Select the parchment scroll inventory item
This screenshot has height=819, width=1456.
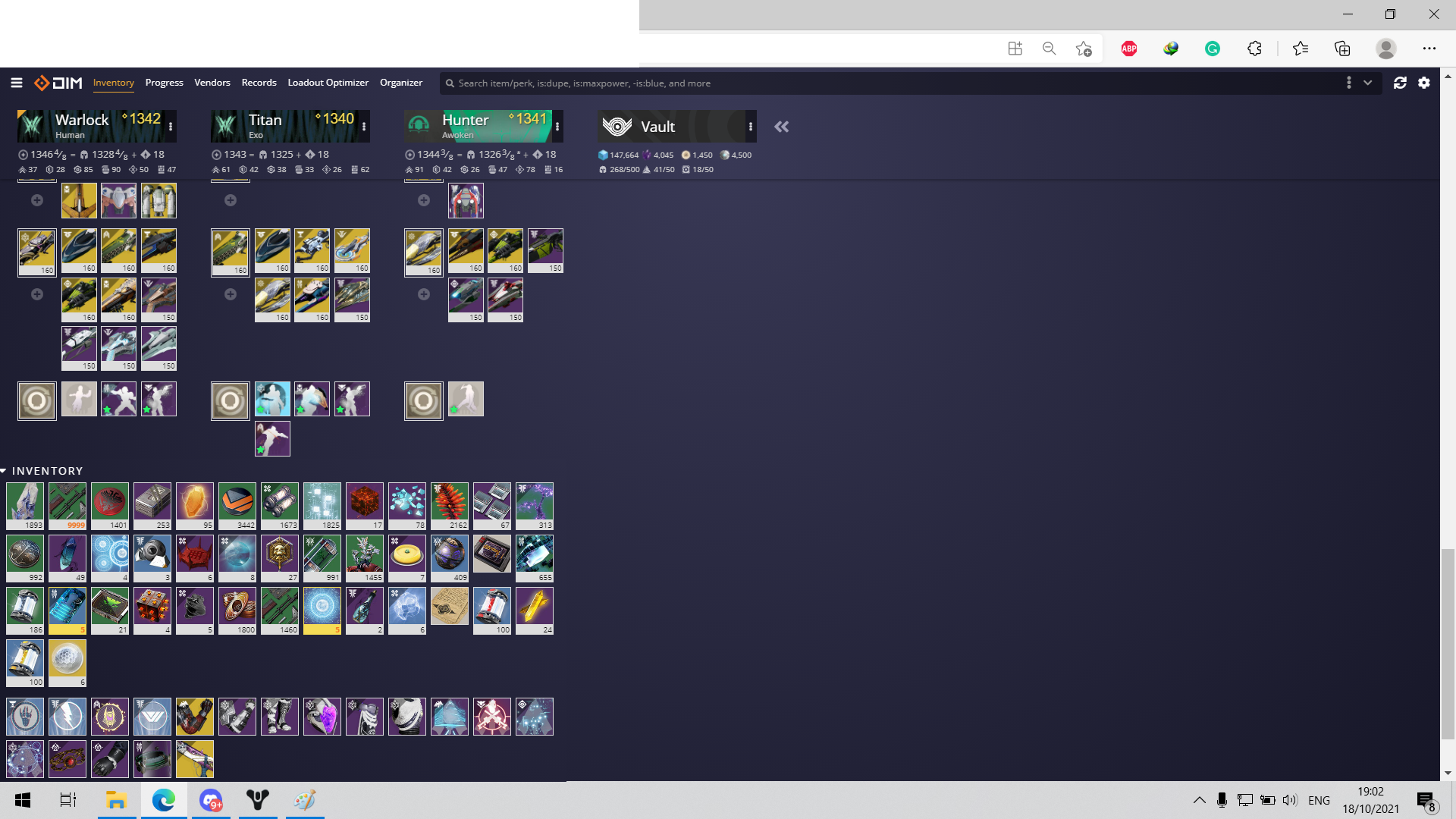(x=450, y=606)
